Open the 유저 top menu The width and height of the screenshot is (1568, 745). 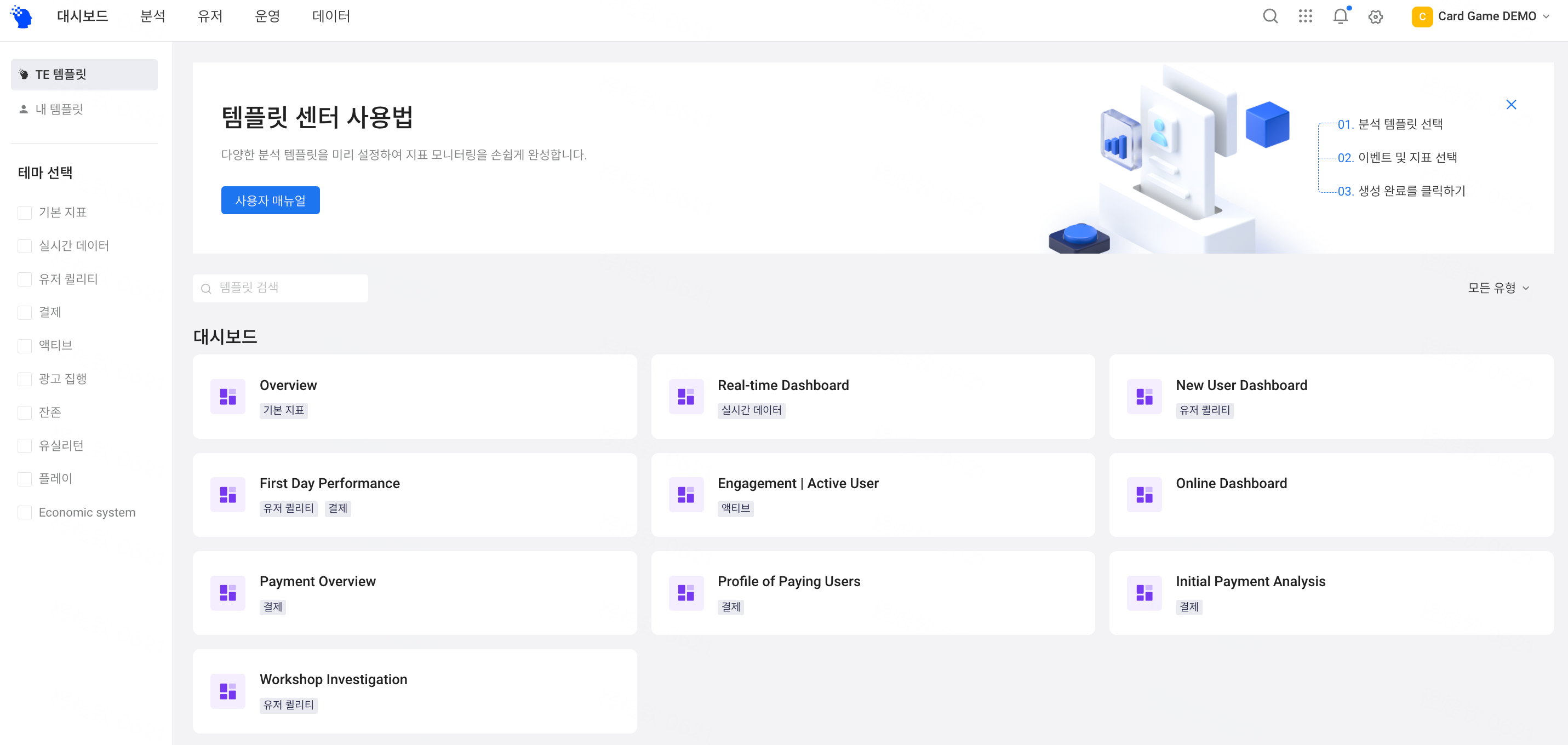pos(210,16)
